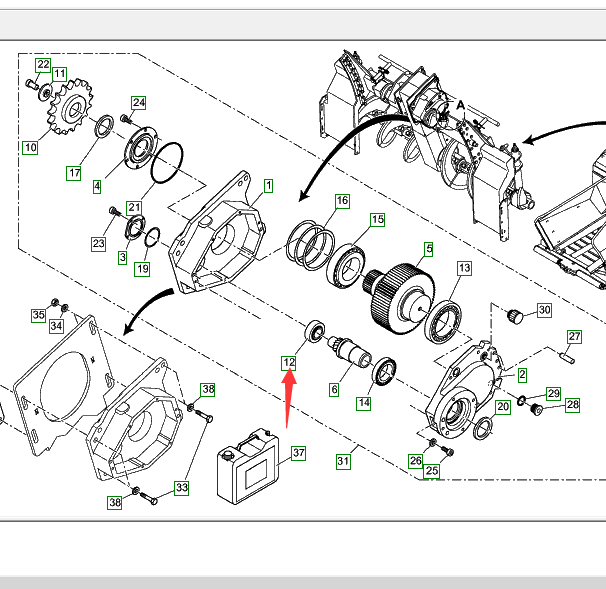The height and width of the screenshot is (589, 606).
Task: Click callout number 17
Action: [74, 173]
